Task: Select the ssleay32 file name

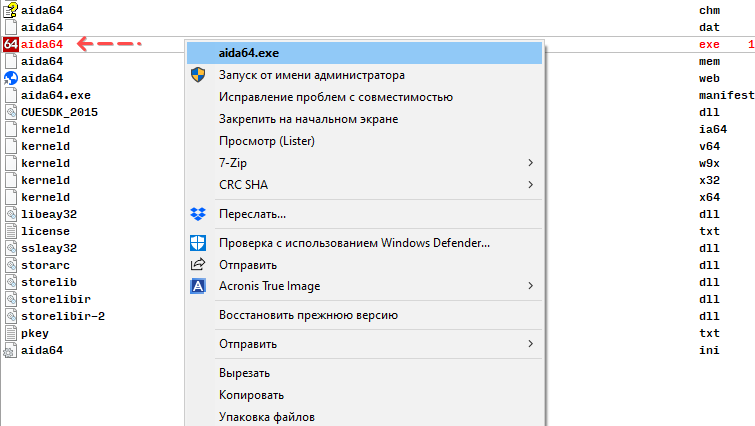Action: (49, 248)
